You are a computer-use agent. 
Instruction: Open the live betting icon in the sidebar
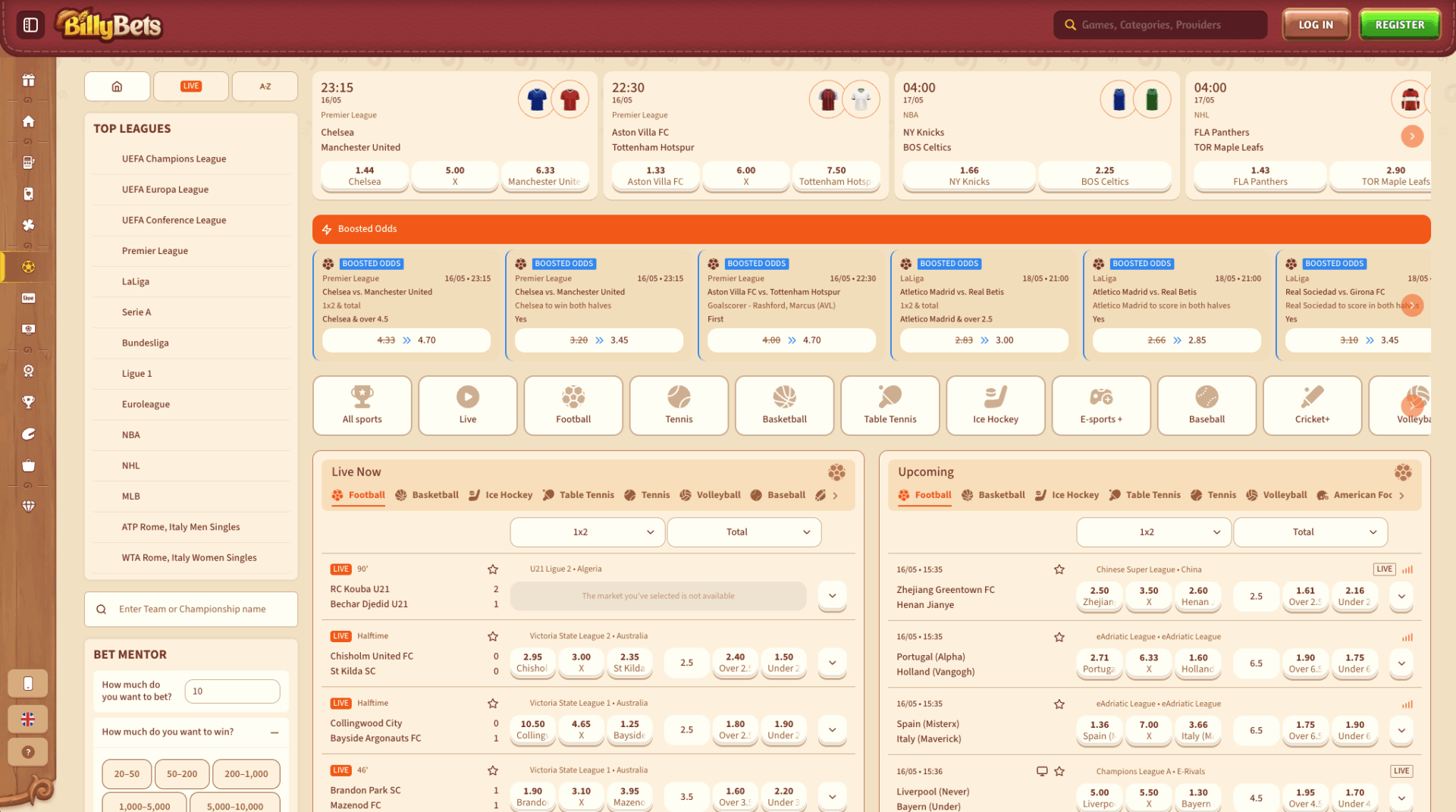28,298
